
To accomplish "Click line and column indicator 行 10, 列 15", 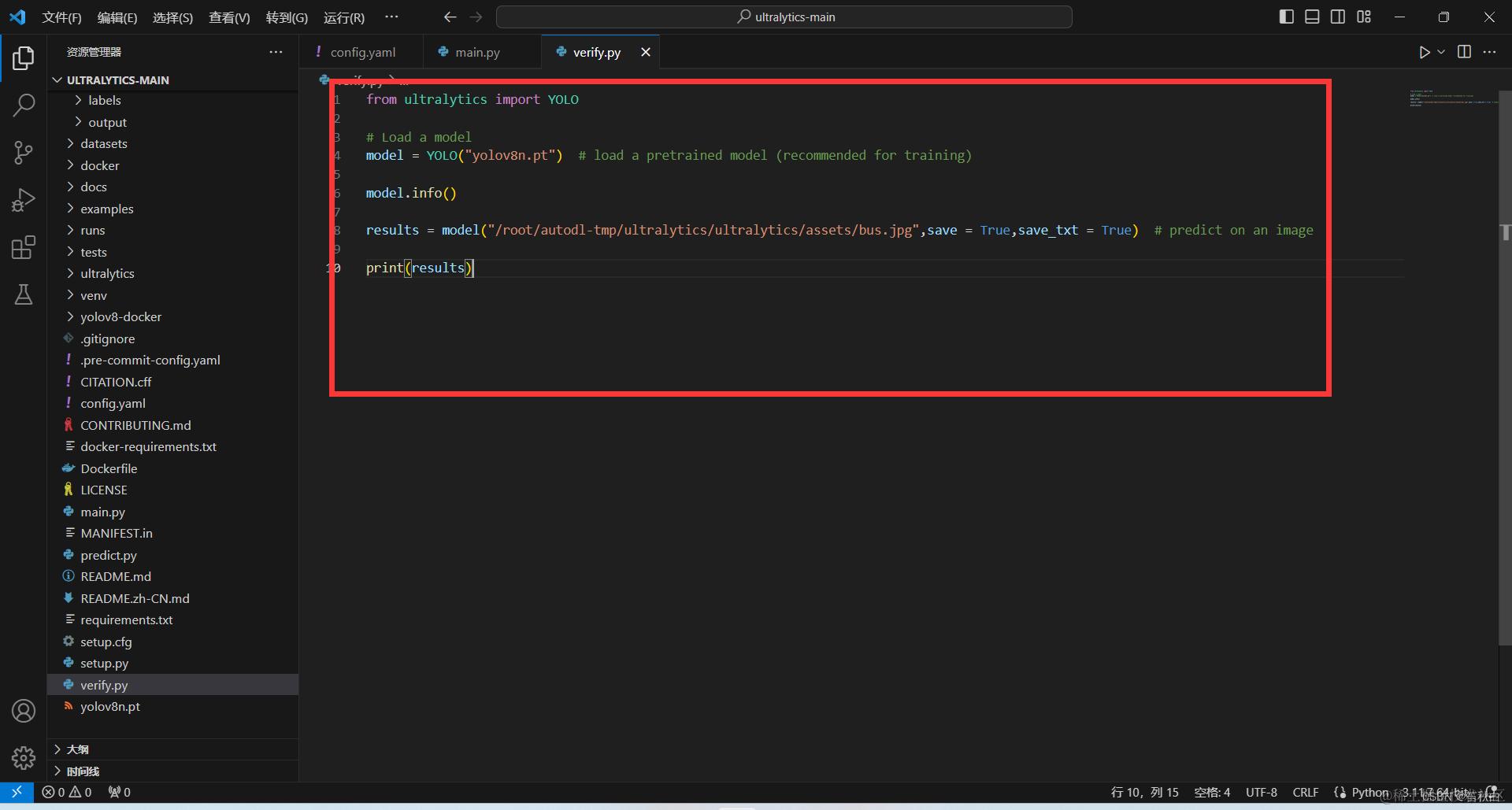I will coord(1144,793).
